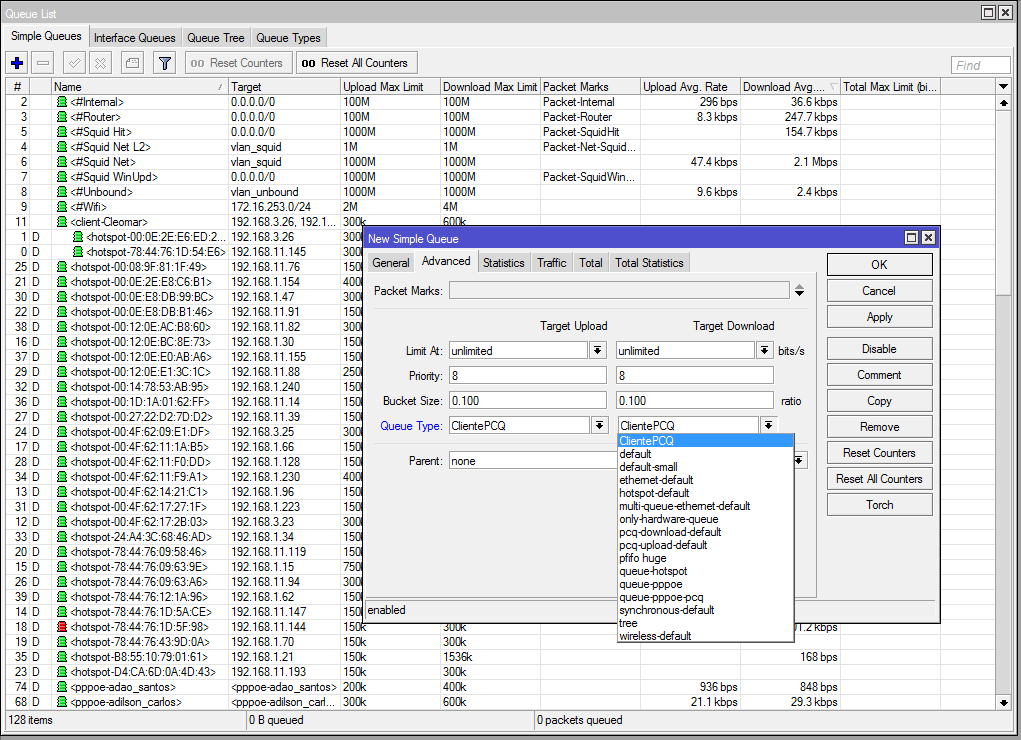
Task: Click the Target Upload Priority field
Action: (x=527, y=375)
